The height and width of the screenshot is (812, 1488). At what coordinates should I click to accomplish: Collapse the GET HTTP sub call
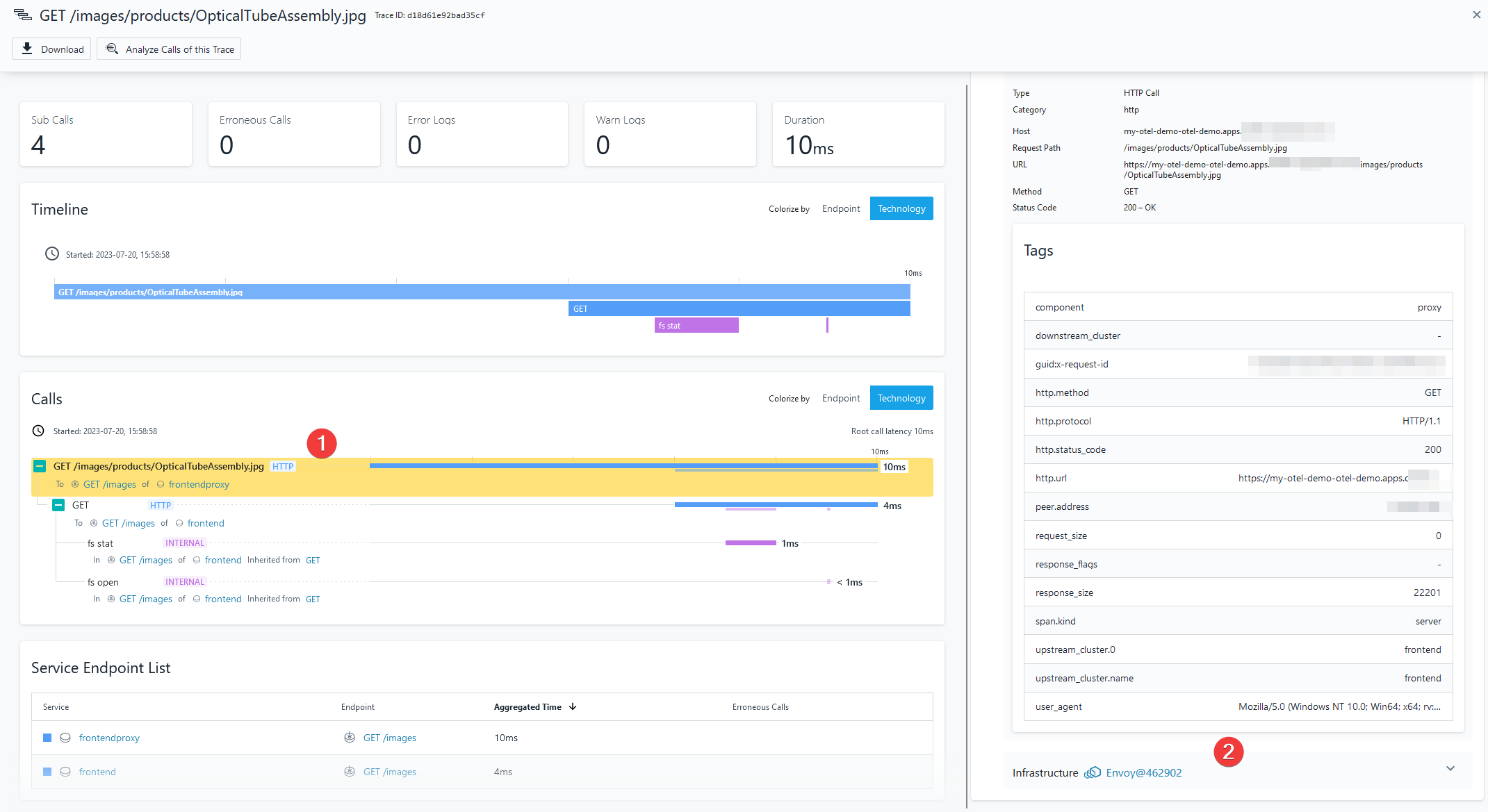(58, 505)
